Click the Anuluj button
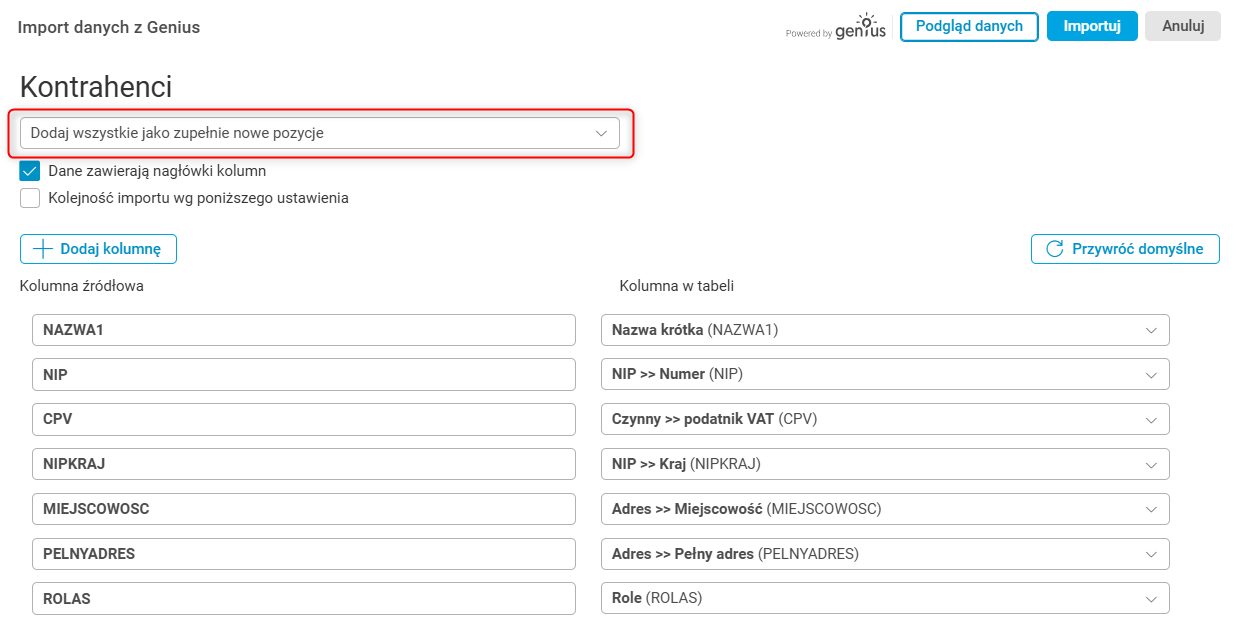 pos(1182,27)
